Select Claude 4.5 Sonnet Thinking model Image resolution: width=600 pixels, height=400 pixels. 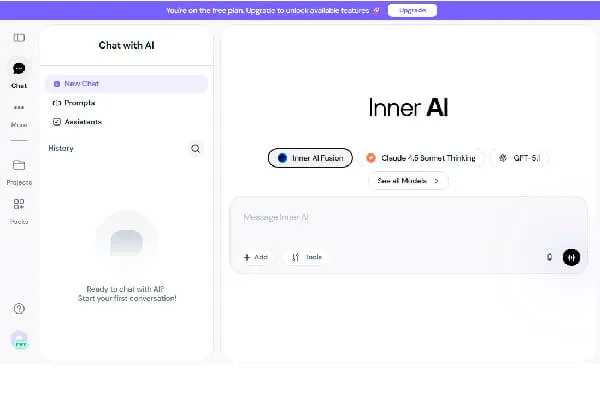[x=421, y=158]
